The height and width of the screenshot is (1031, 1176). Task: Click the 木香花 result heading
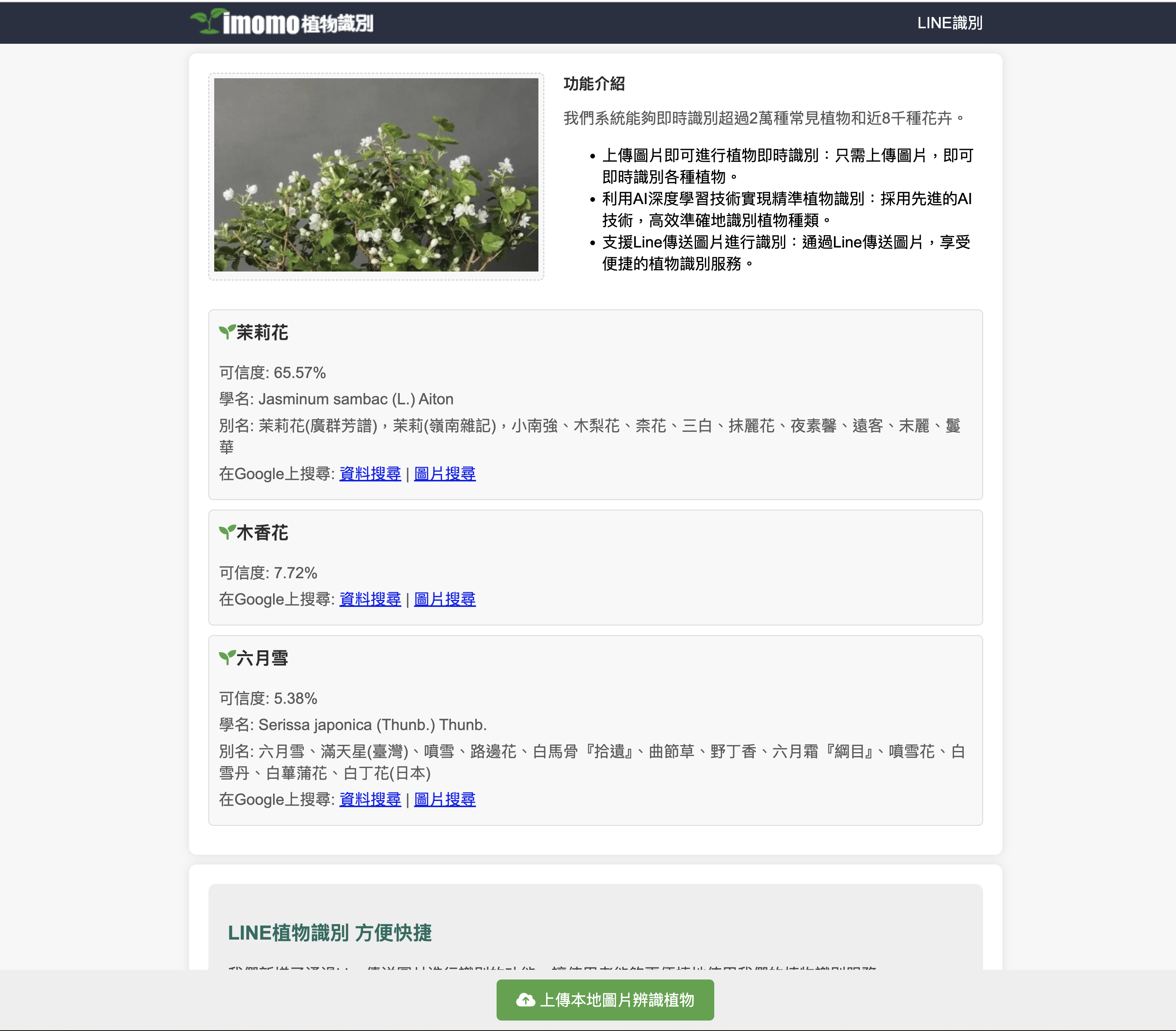pyautogui.click(x=262, y=533)
